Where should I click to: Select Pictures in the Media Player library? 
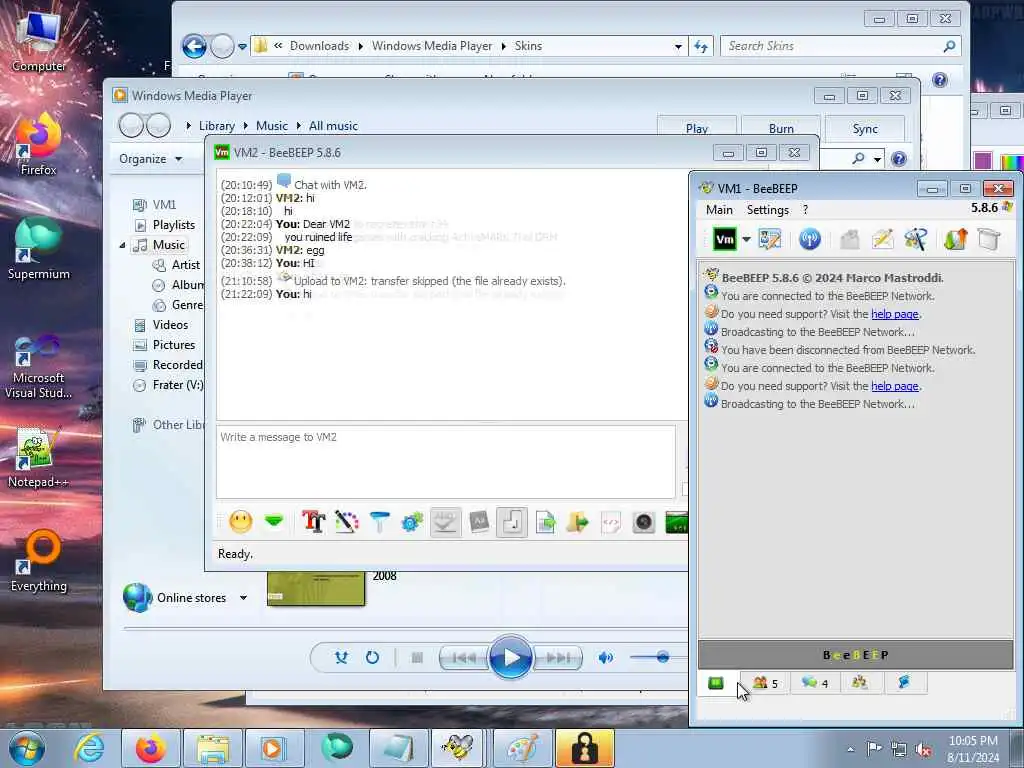click(174, 345)
